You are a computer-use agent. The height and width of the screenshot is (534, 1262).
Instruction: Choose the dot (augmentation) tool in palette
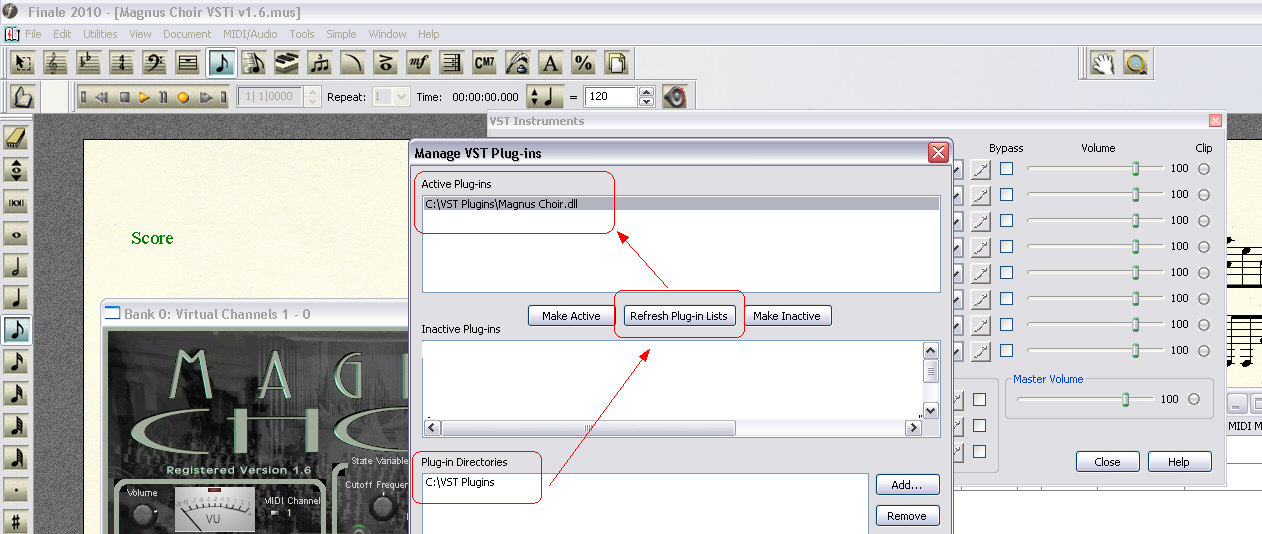(x=16, y=490)
